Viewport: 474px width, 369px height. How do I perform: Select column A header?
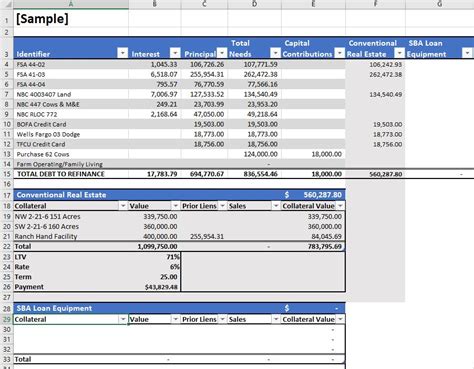(x=71, y=4)
